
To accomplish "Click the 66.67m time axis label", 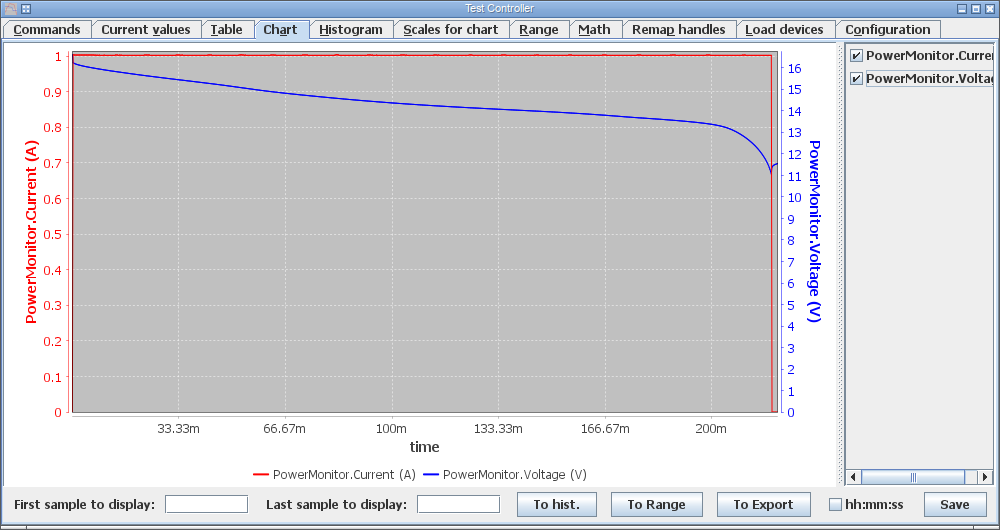I will click(284, 429).
